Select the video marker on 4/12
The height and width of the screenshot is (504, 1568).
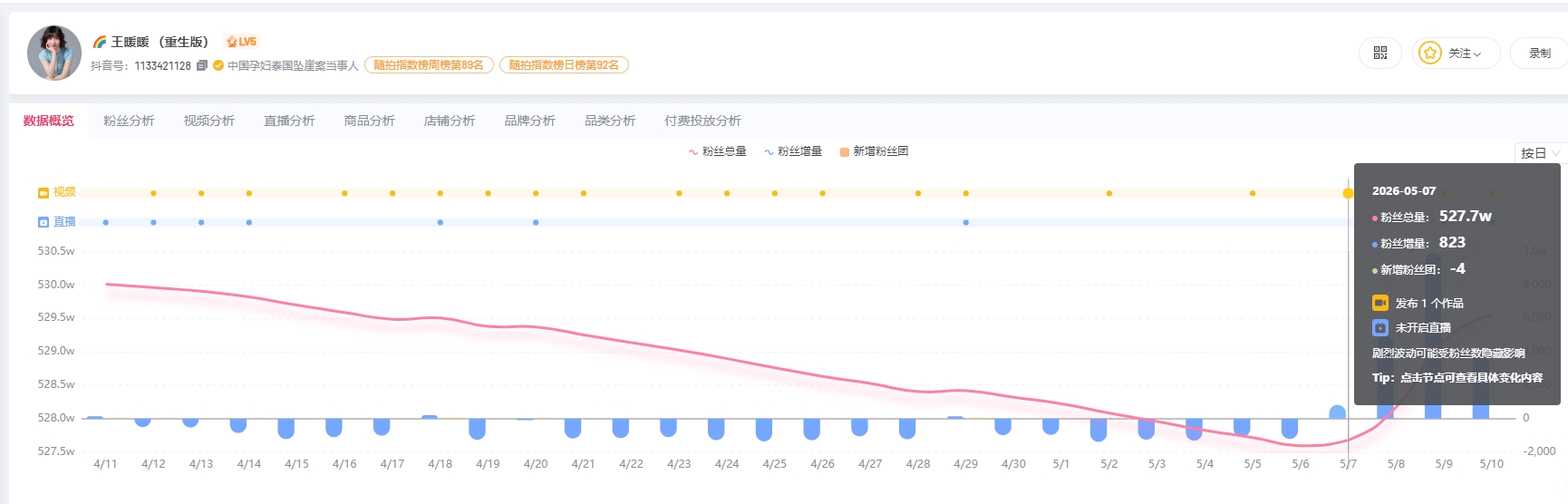click(153, 193)
